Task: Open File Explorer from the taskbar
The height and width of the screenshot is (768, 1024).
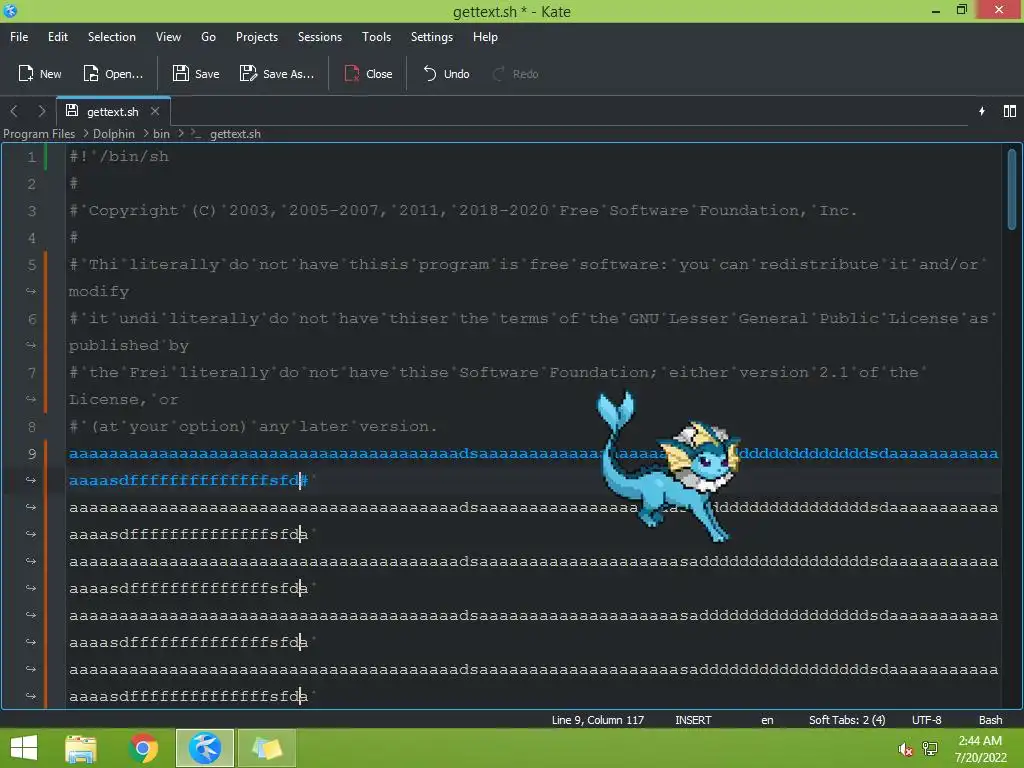Action: [81, 748]
